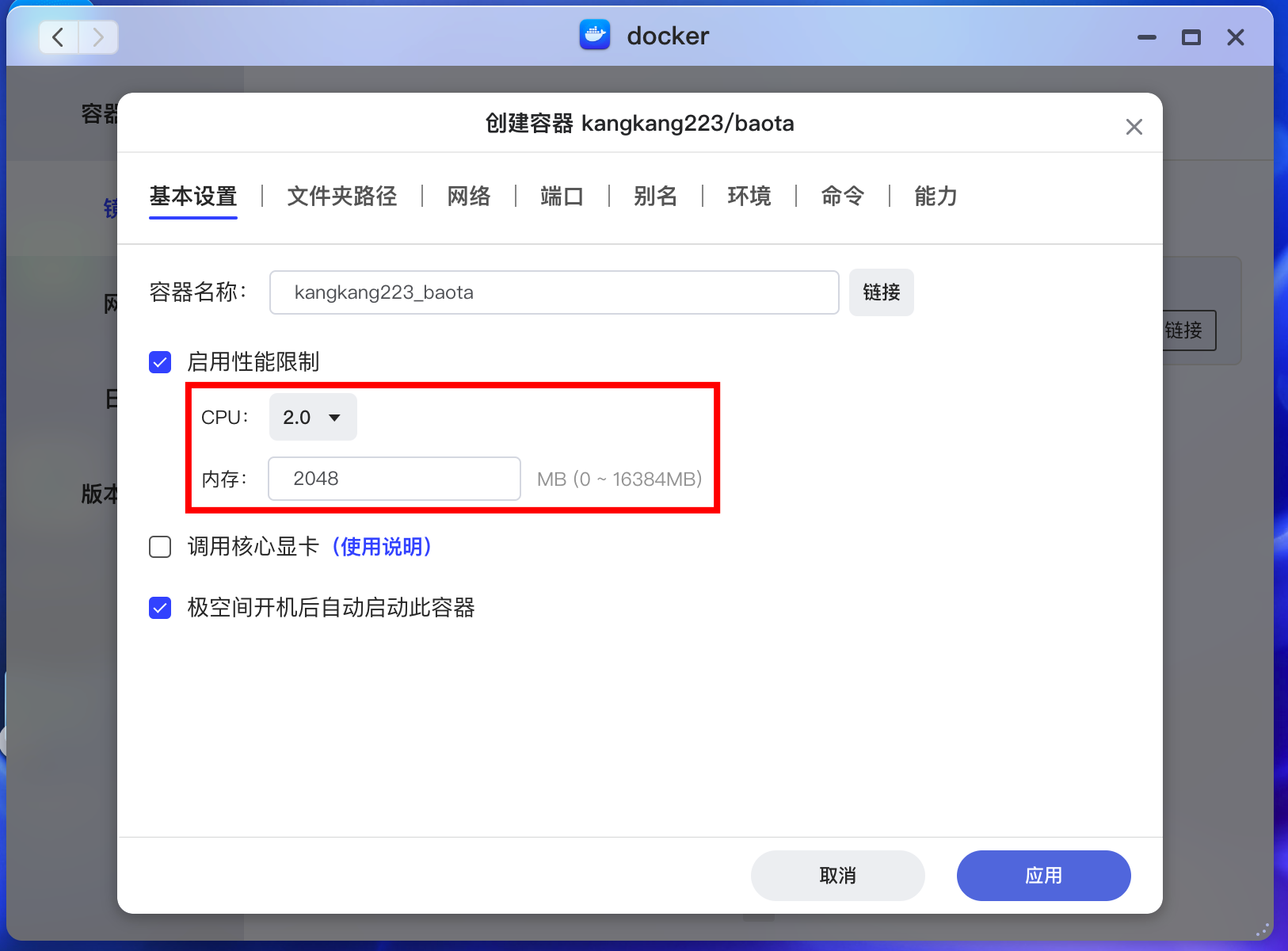1288x951 pixels.
Task: Click the back navigation arrow
Action: (x=58, y=37)
